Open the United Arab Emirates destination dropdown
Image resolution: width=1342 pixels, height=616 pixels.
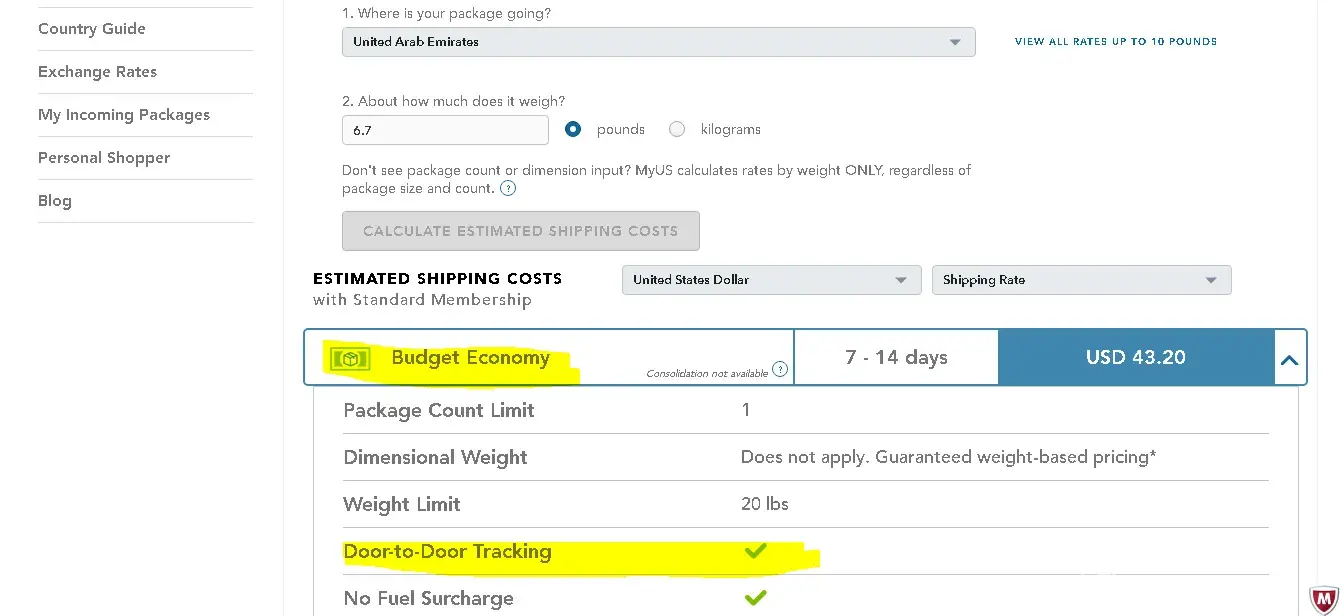658,42
